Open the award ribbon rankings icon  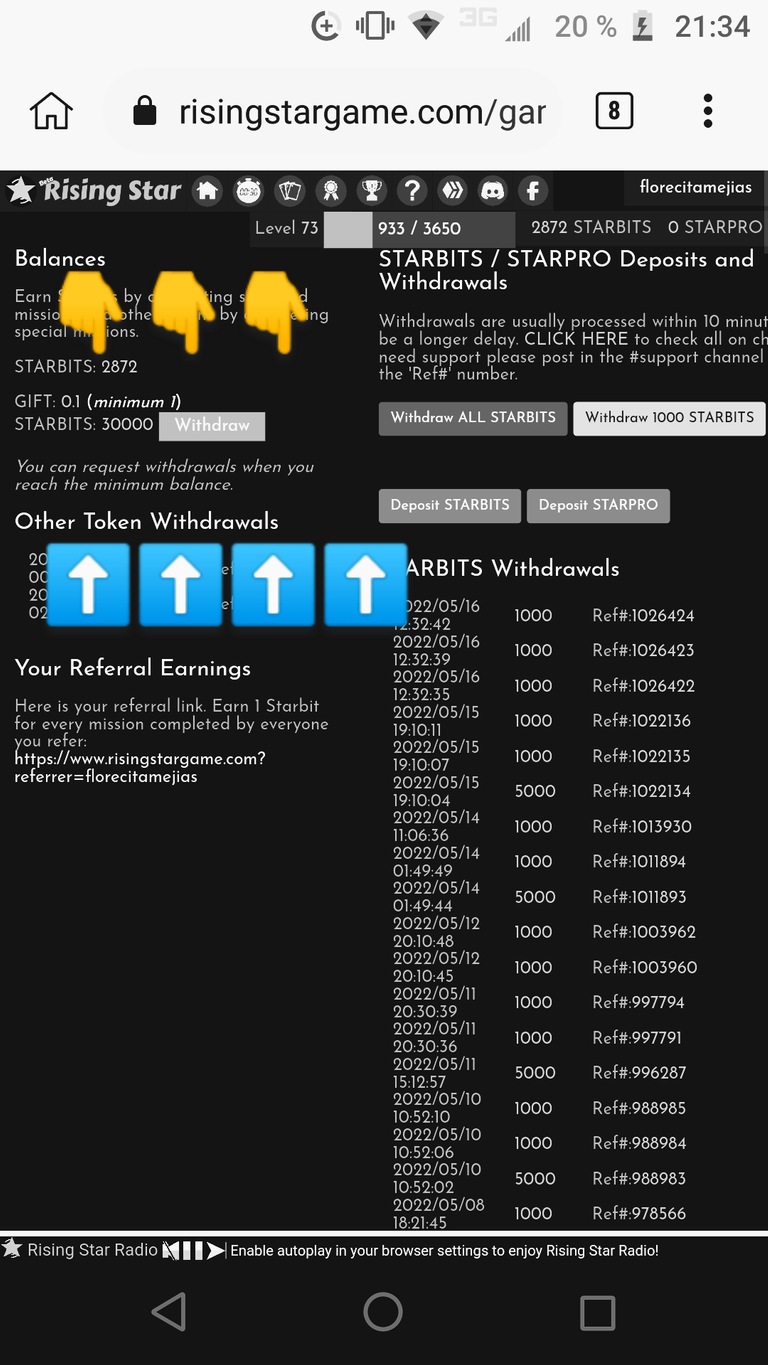click(x=330, y=190)
